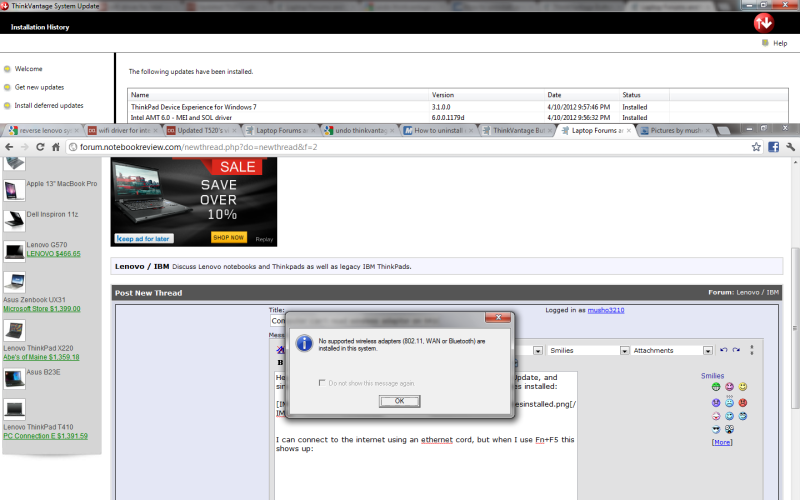Insert the yellow smile smiley
This screenshot has height=500, width=800.
pos(743,387)
